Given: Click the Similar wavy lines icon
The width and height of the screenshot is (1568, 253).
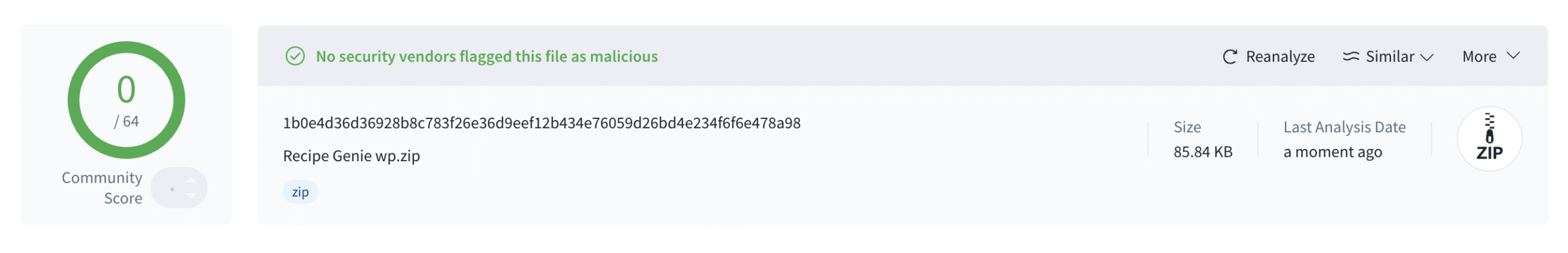Looking at the screenshot, I should 1351,56.
